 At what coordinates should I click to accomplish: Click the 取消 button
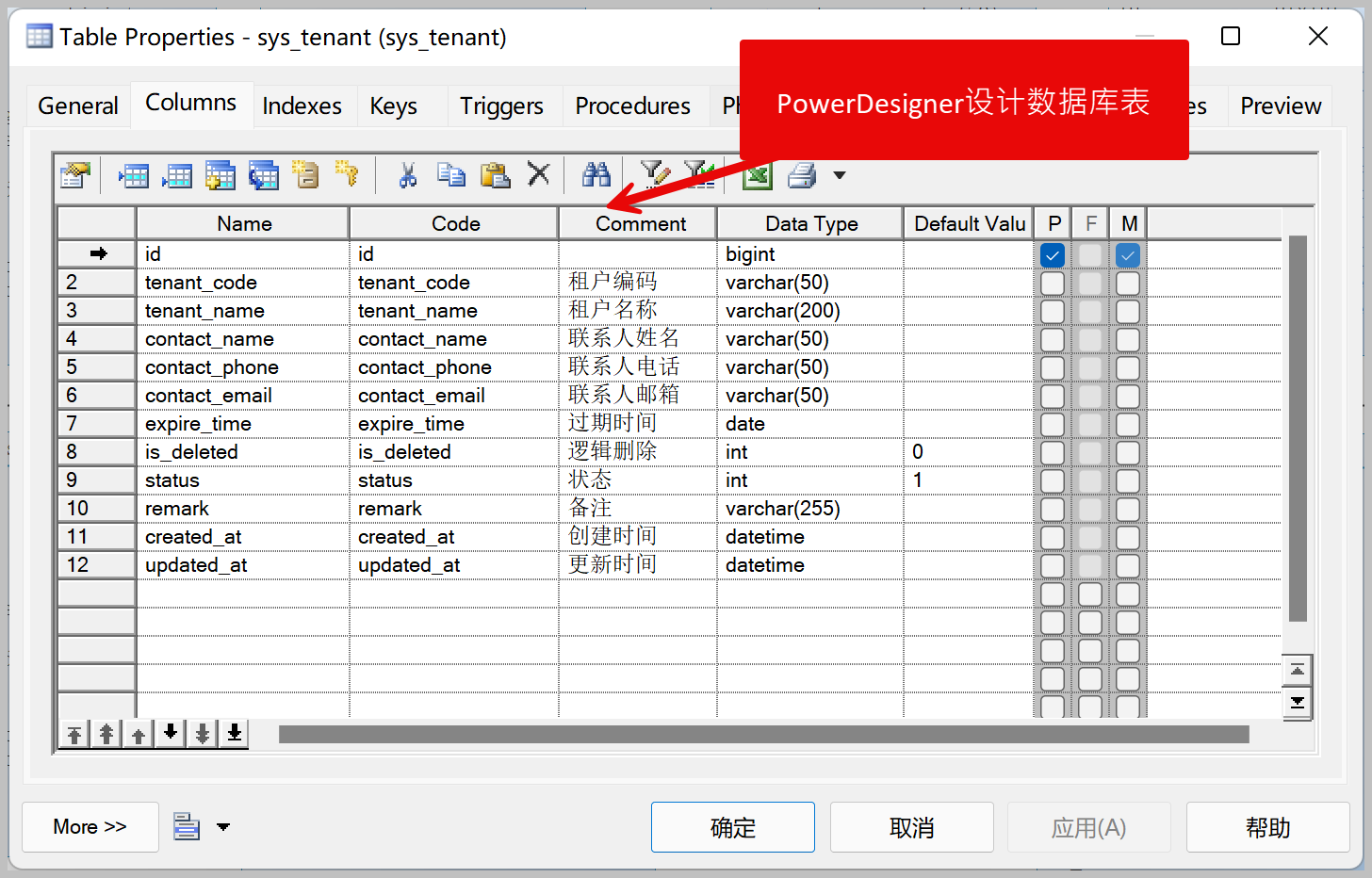coord(911,827)
